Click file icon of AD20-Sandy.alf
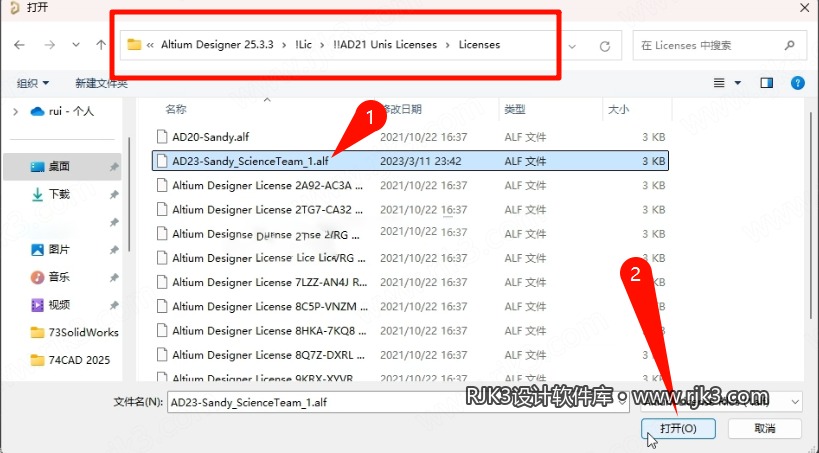This screenshot has width=819, height=453. [162, 137]
